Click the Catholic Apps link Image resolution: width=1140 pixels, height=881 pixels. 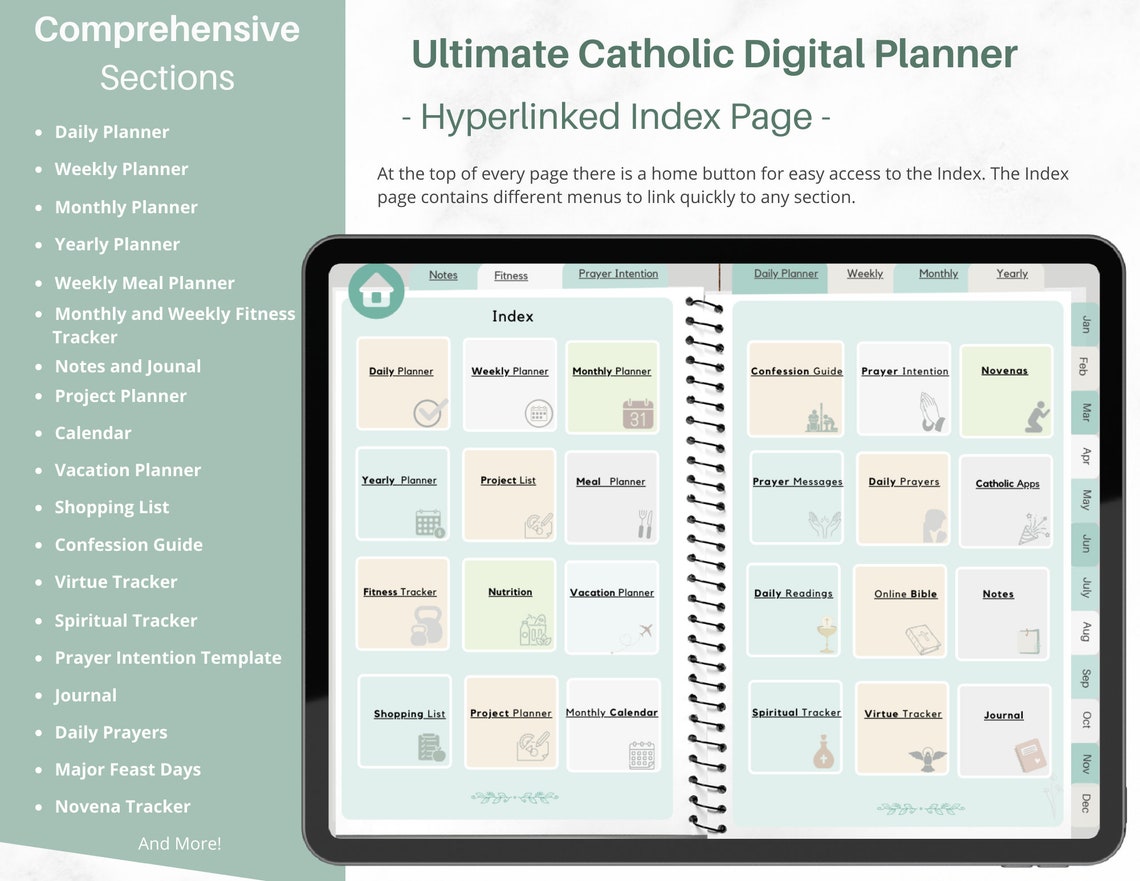(1006, 500)
